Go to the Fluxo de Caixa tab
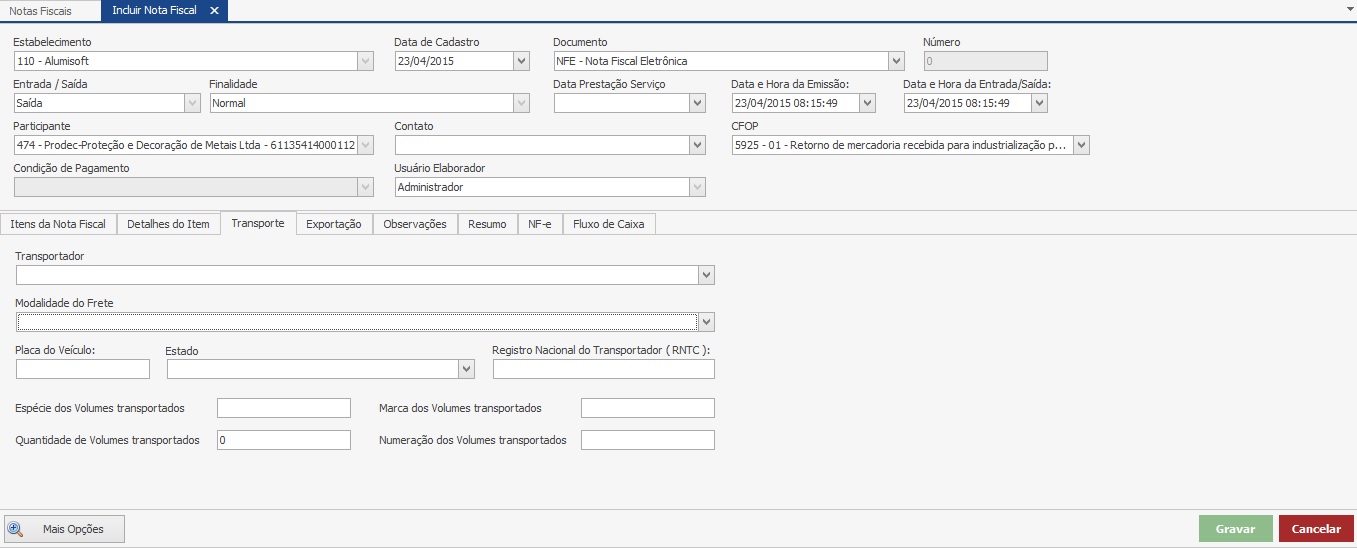This screenshot has height=548, width=1357. (609, 224)
